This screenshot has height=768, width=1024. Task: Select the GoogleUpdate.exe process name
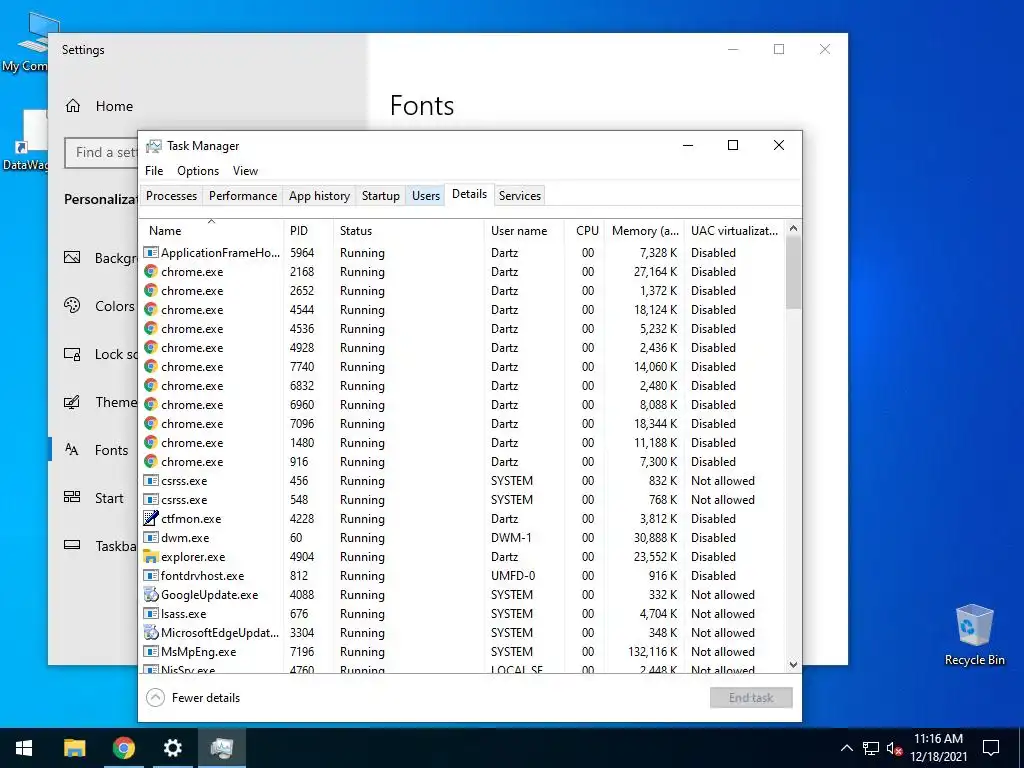click(x=210, y=594)
